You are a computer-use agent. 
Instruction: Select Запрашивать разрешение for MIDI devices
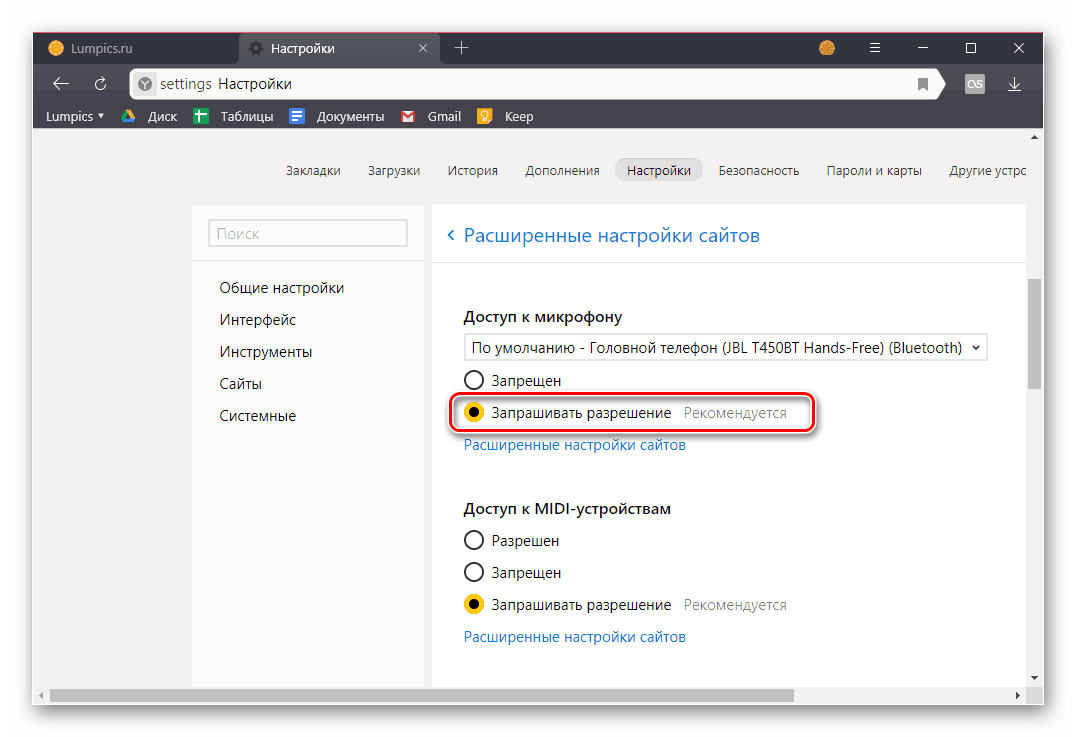point(473,605)
